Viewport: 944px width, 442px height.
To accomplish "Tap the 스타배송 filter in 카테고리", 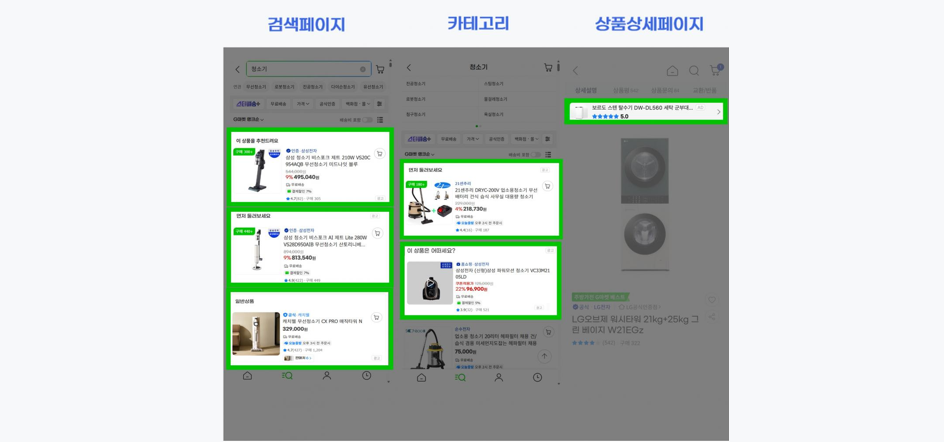I will 420,139.
